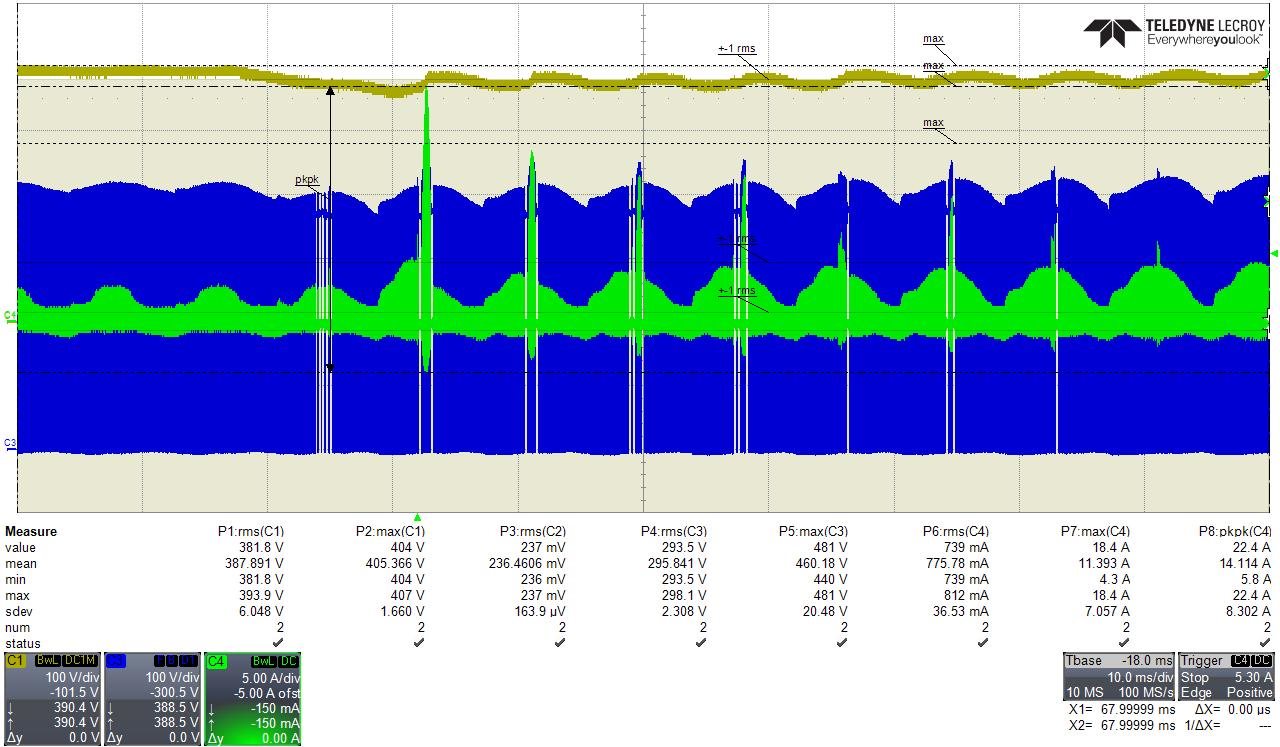
Task: Click the mean value 236.4606 mV
Action: [x=526, y=563]
